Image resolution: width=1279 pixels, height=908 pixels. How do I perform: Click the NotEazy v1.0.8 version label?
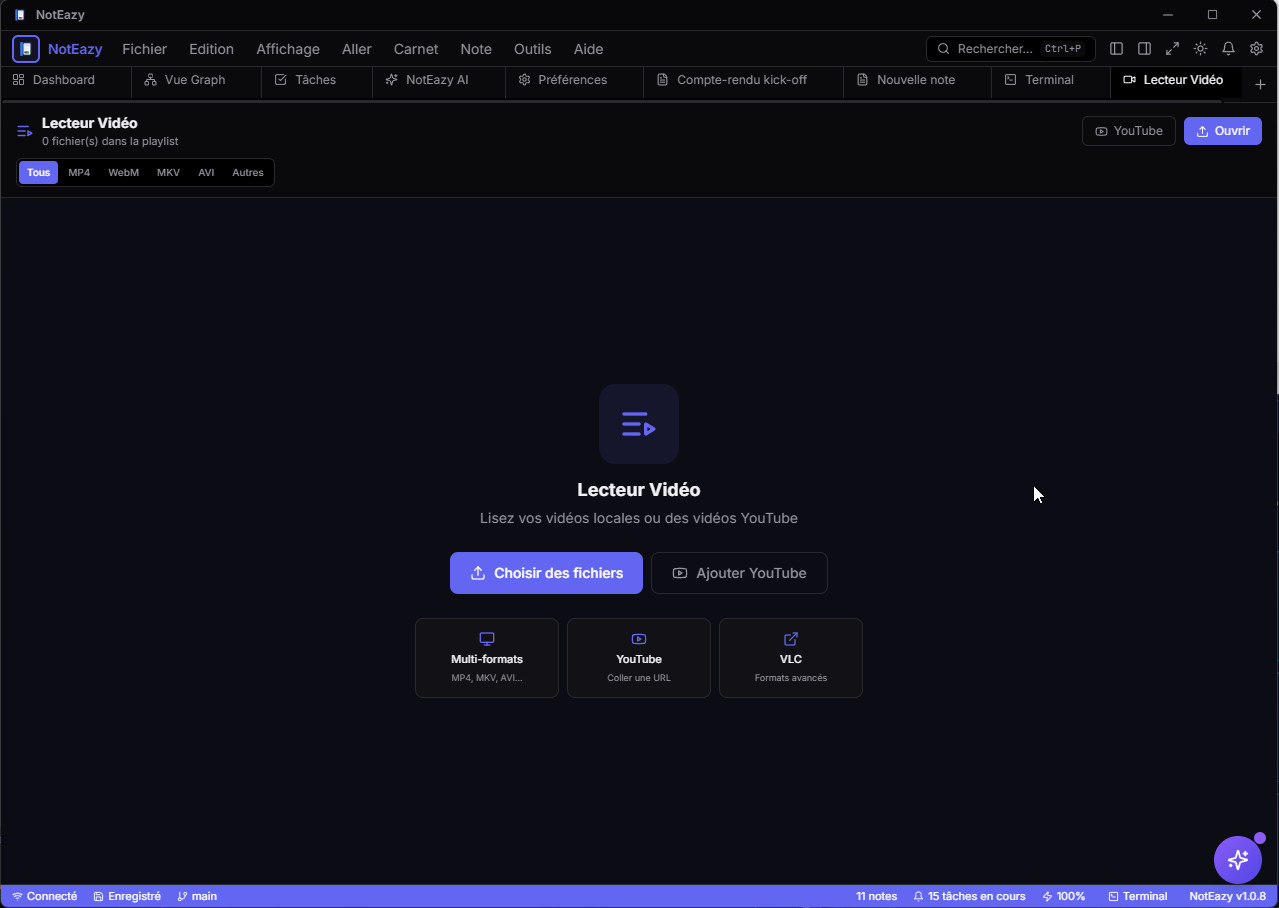[x=1228, y=896]
